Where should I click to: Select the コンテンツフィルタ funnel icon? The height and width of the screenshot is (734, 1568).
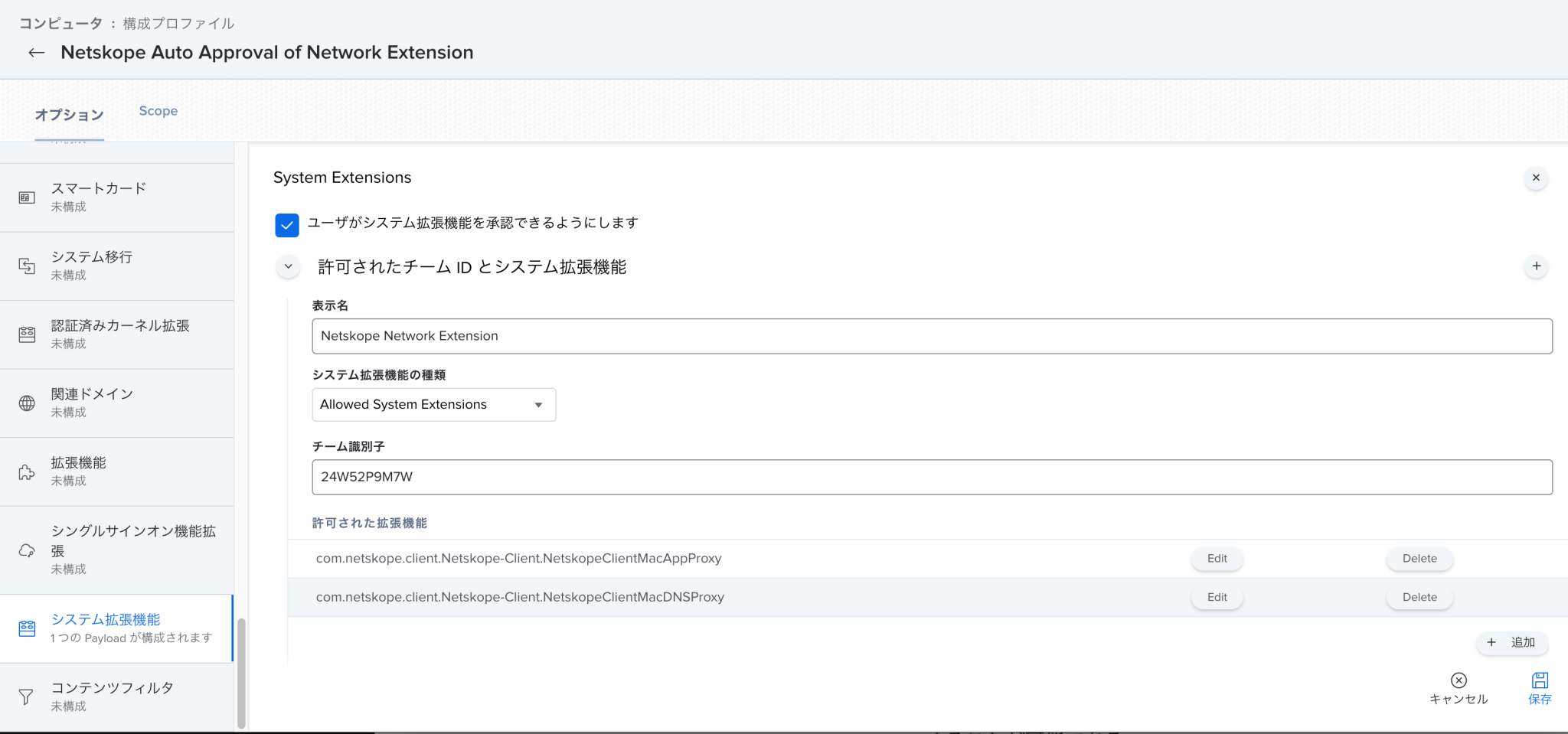(27, 695)
